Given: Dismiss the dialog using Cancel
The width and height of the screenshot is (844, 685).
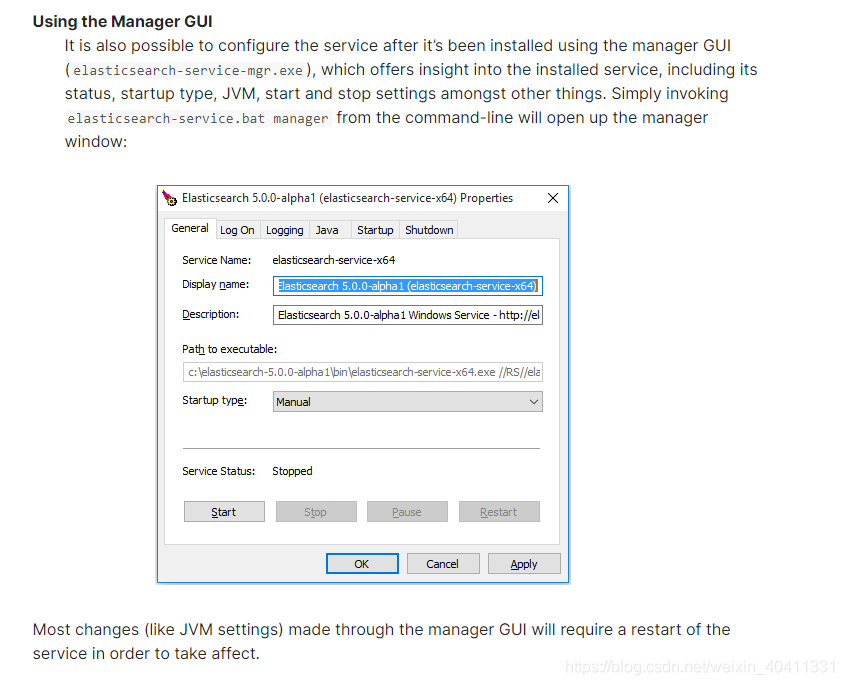Looking at the screenshot, I should click(443, 563).
